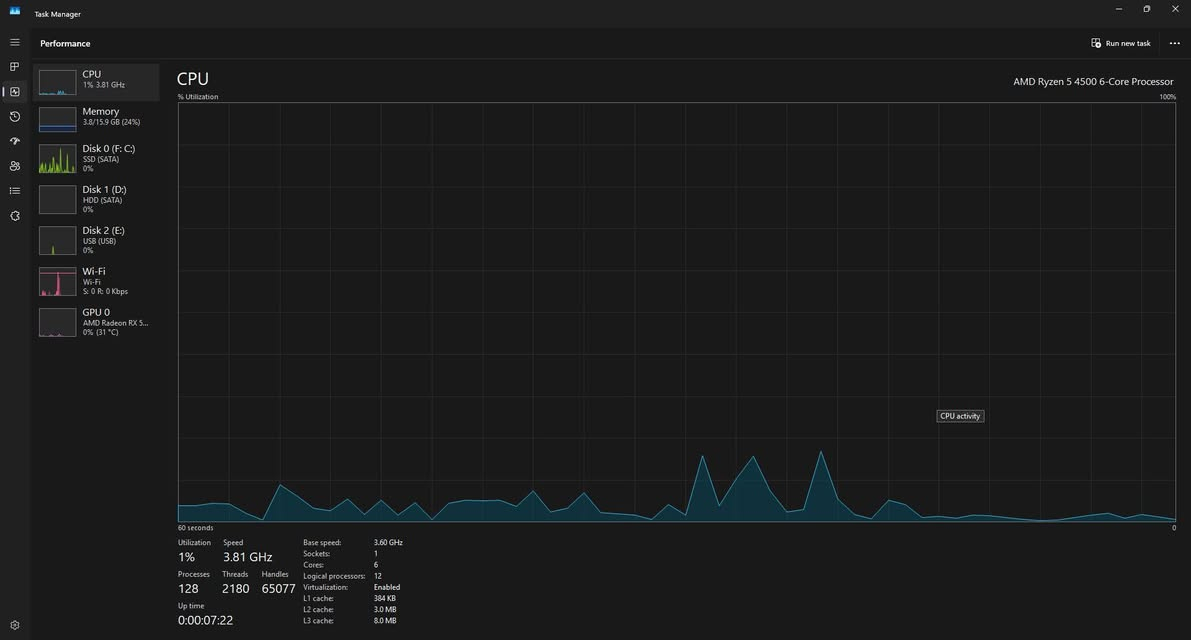The image size is (1191, 640).
Task: Open the Processes page from sidebar
Action: [x=15, y=67]
